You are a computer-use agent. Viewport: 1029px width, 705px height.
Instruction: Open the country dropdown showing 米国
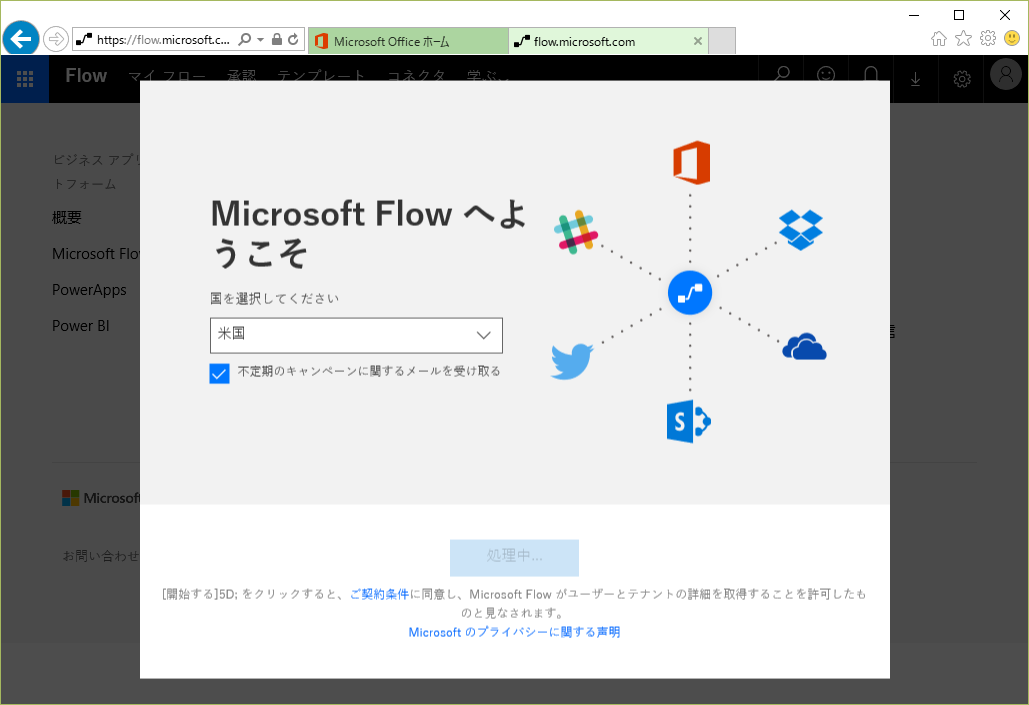pos(356,335)
